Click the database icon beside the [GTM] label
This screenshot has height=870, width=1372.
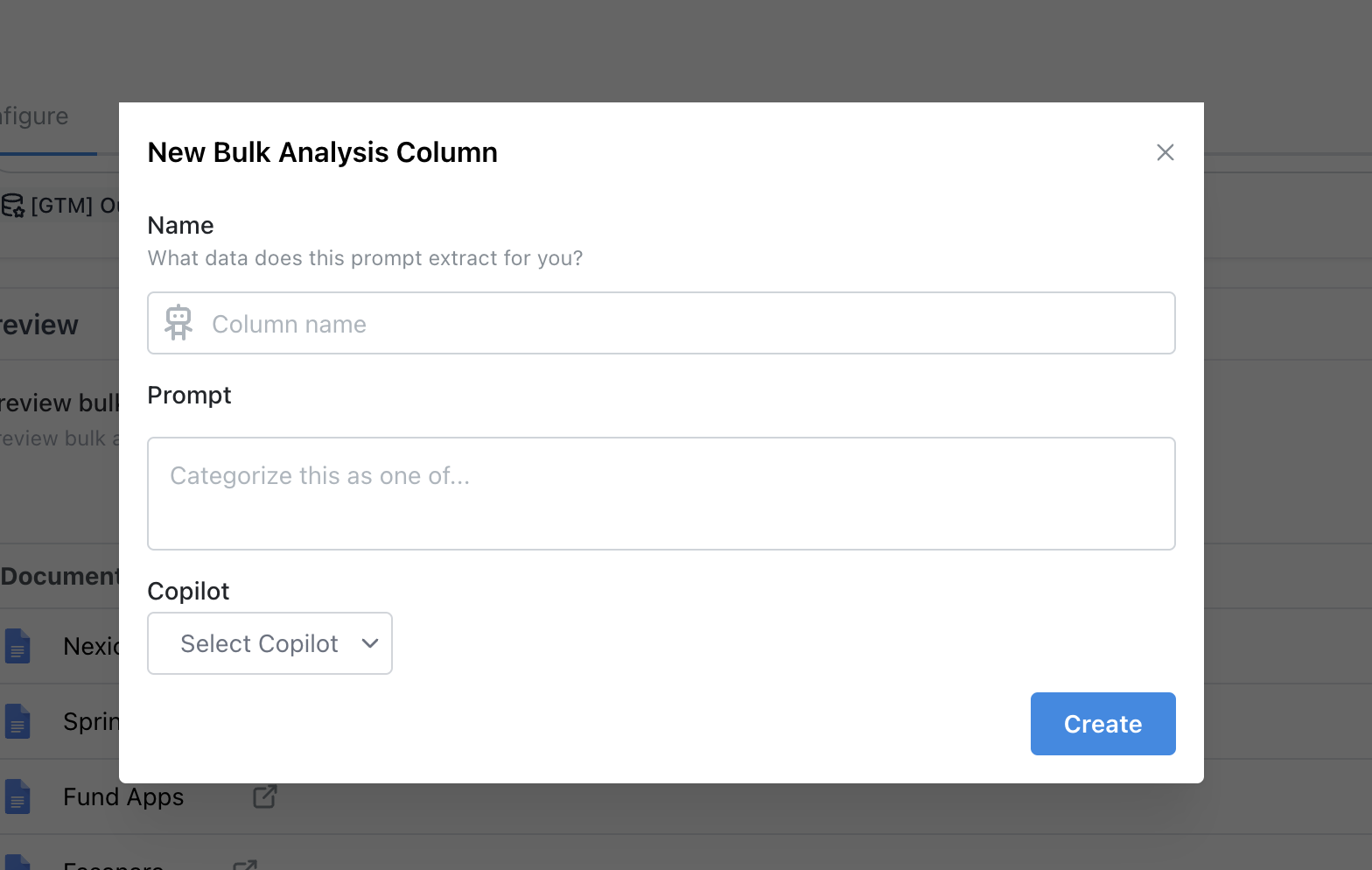pyautogui.click(x=14, y=205)
